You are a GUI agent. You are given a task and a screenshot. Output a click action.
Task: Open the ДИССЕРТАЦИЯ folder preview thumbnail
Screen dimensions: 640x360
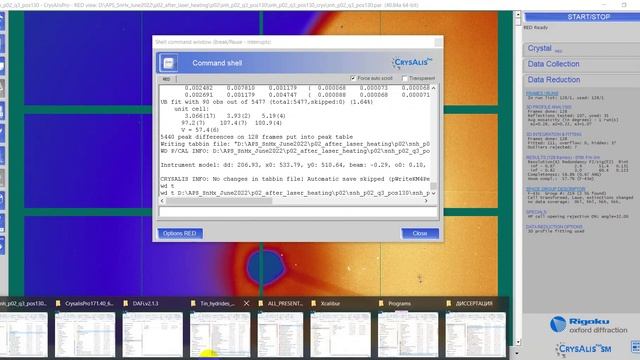[x=476, y=334]
